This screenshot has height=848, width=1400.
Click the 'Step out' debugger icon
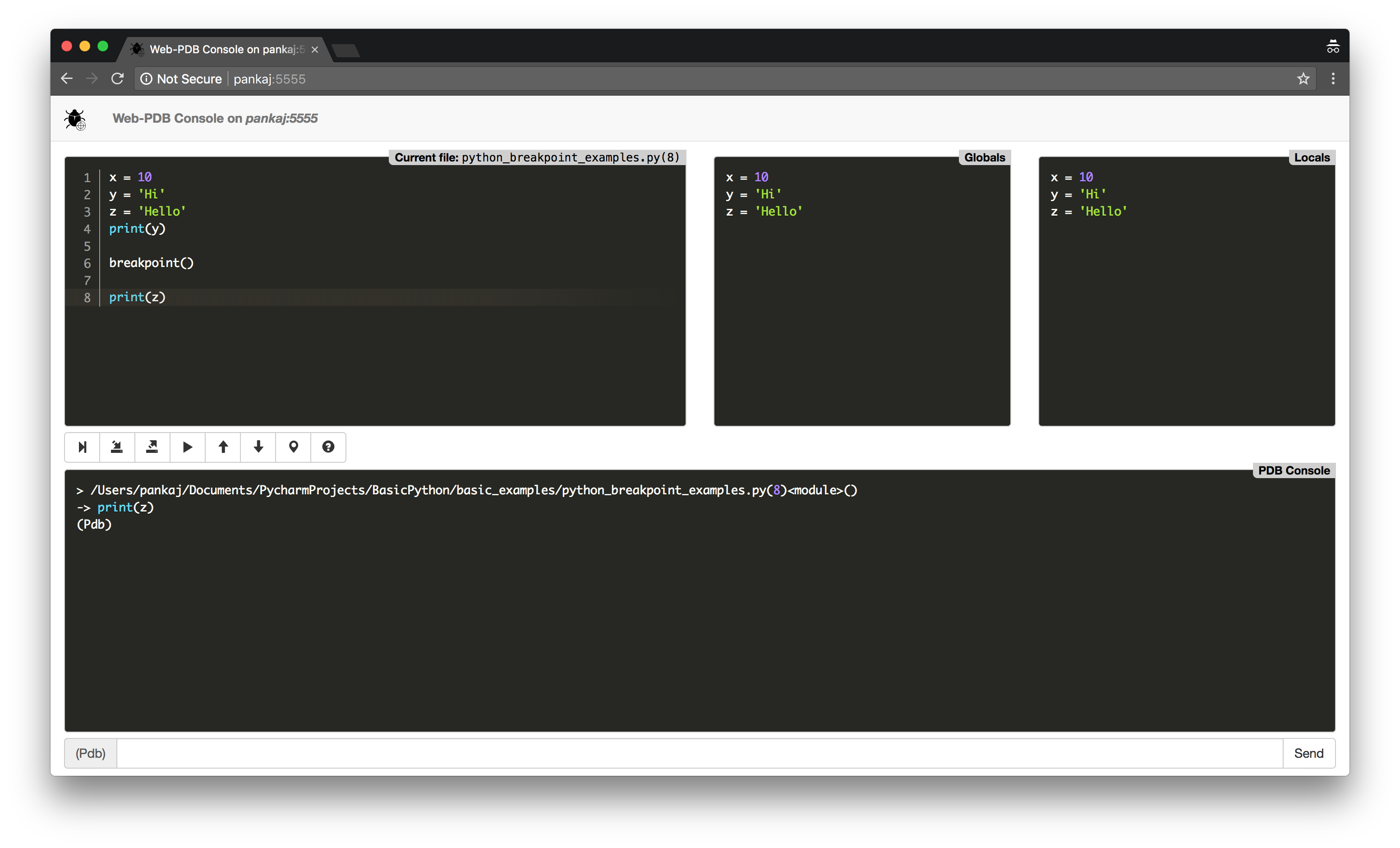tap(152, 447)
